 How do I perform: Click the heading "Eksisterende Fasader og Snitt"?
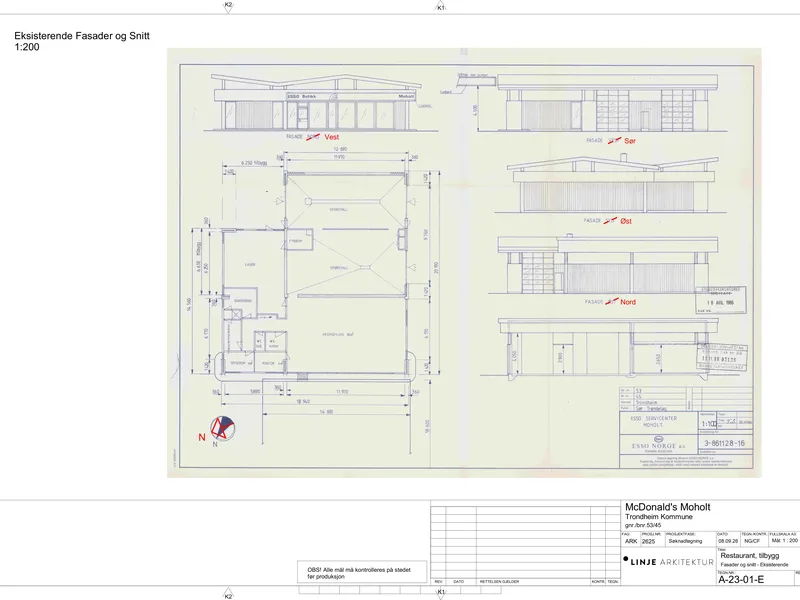pyautogui.click(x=82, y=36)
